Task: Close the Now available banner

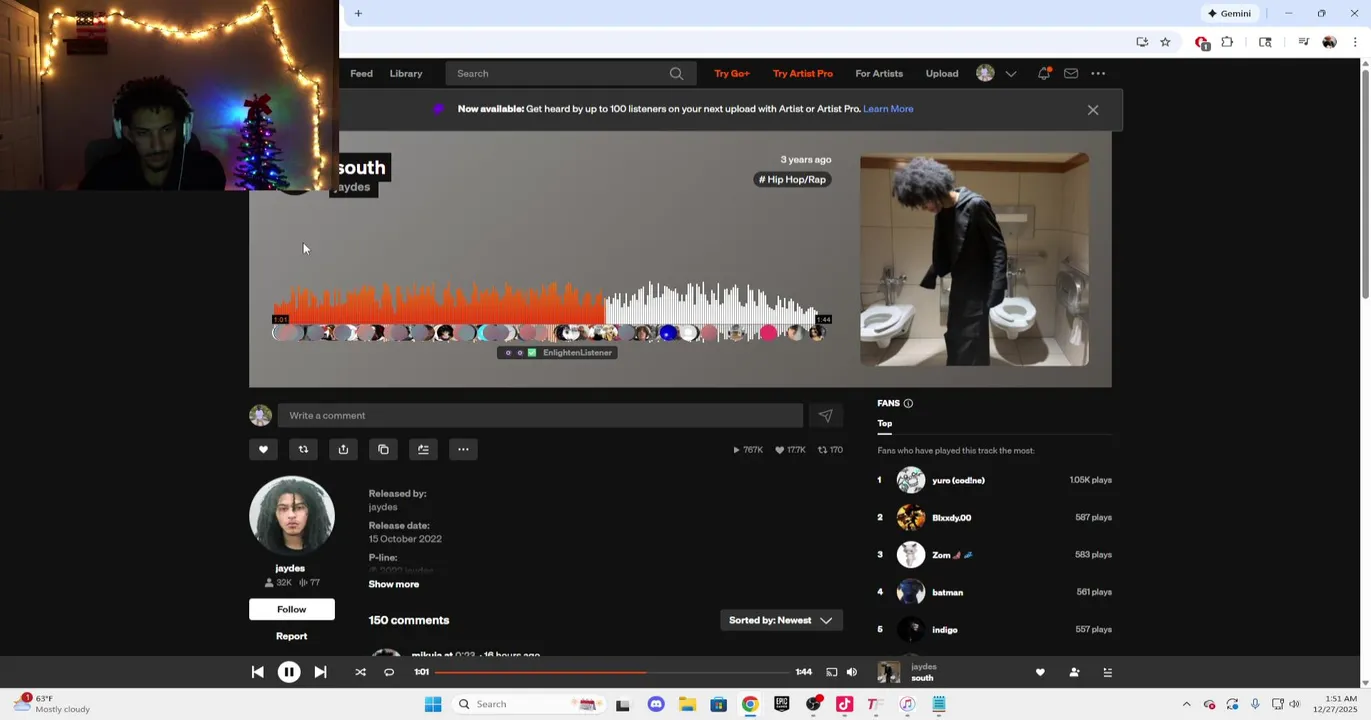Action: click(1093, 110)
